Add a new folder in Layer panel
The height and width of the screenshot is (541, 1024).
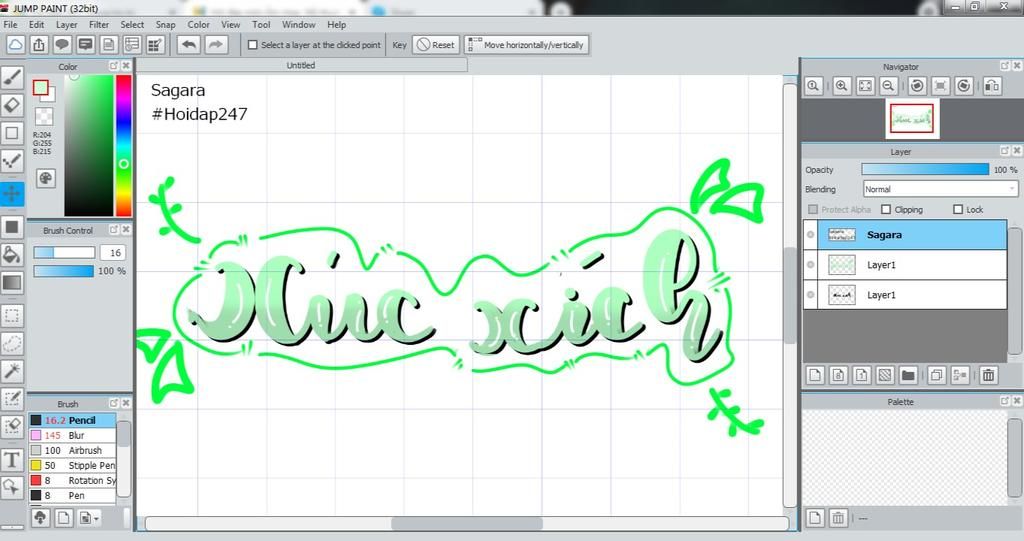(x=908, y=375)
